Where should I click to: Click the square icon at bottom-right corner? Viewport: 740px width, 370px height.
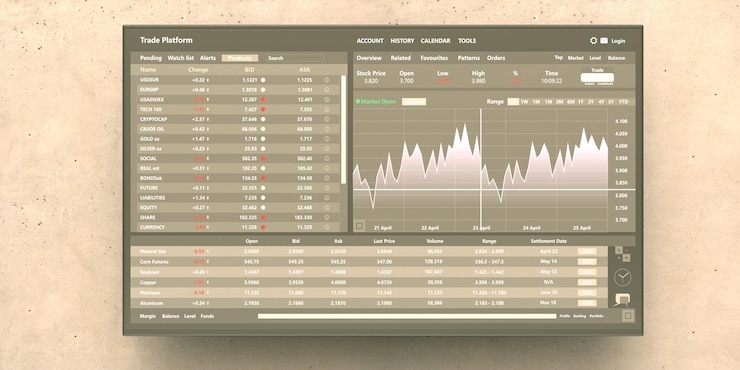tap(628, 316)
